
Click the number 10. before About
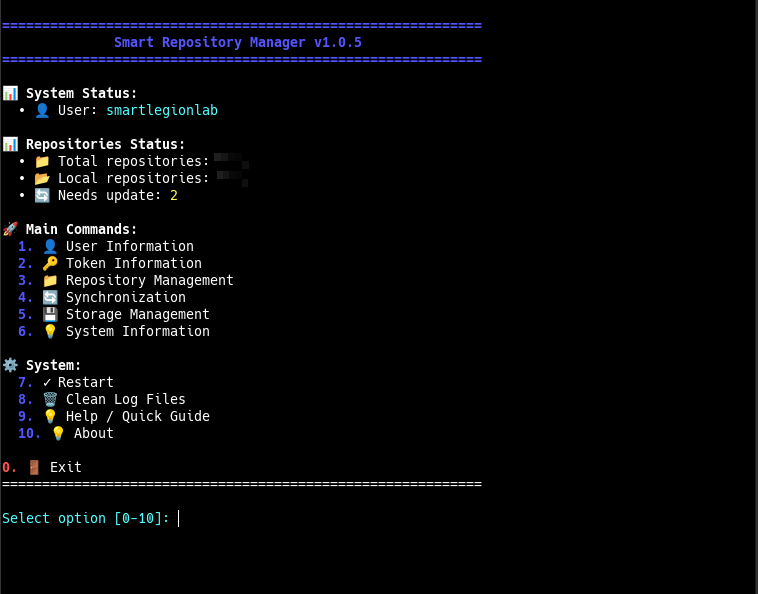coord(29,433)
